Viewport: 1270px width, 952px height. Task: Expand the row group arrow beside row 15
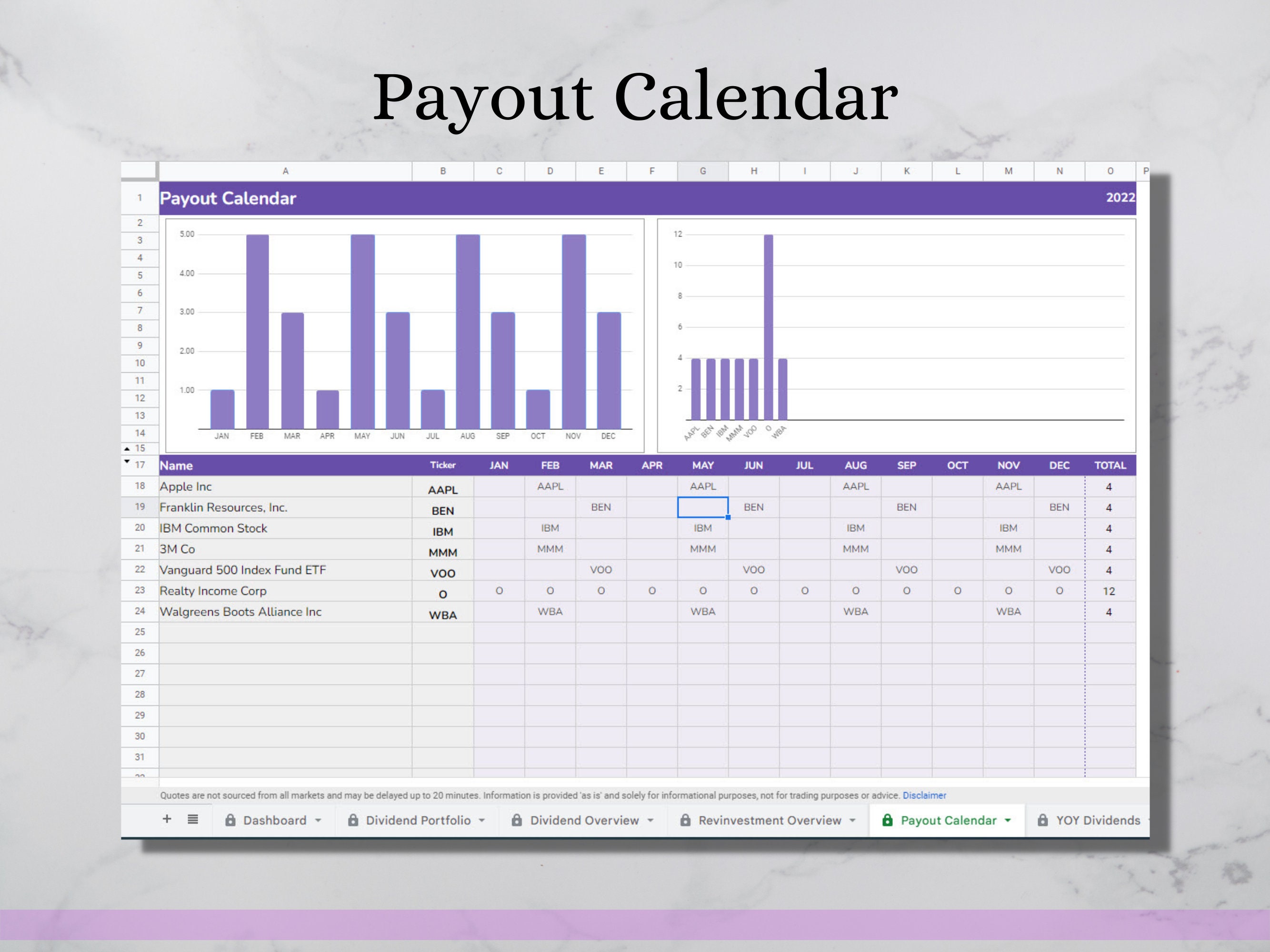pos(127,448)
